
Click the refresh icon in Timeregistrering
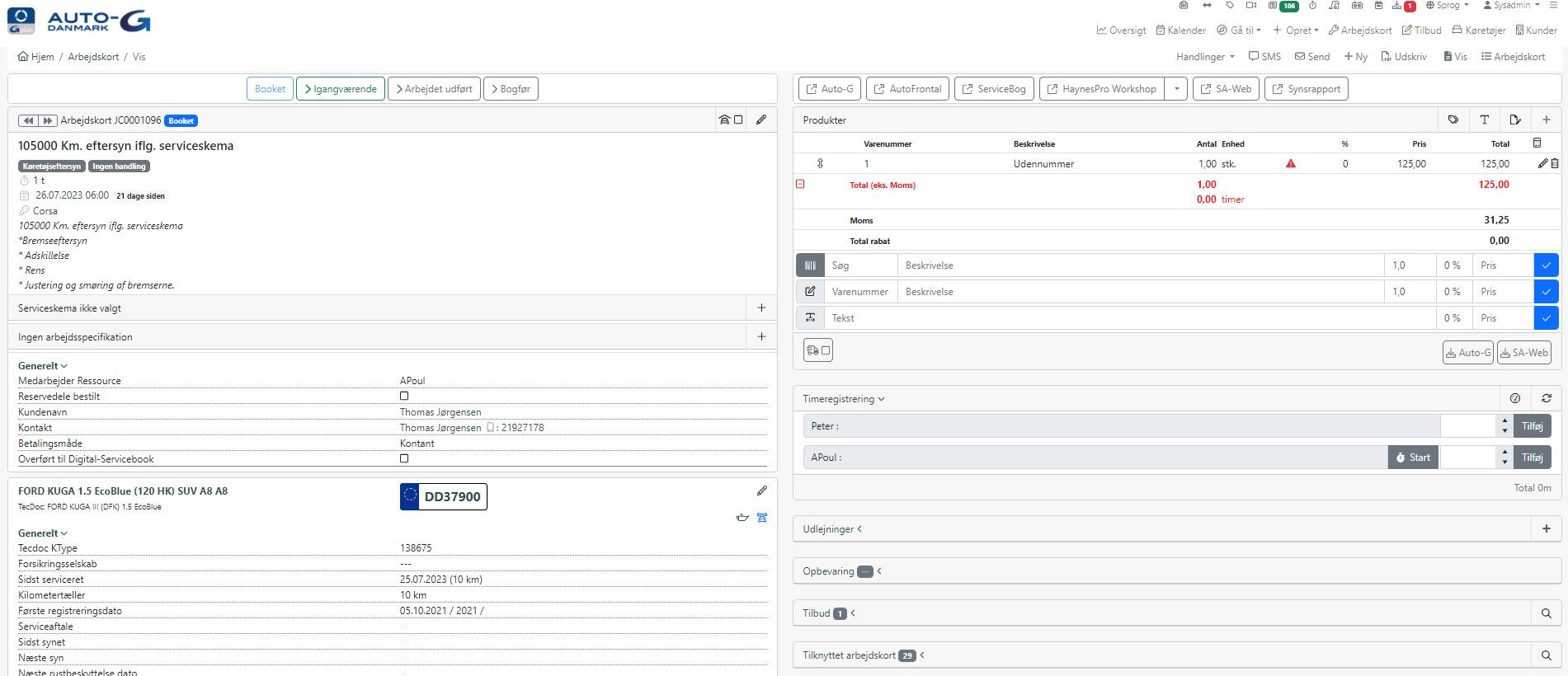tap(1546, 399)
